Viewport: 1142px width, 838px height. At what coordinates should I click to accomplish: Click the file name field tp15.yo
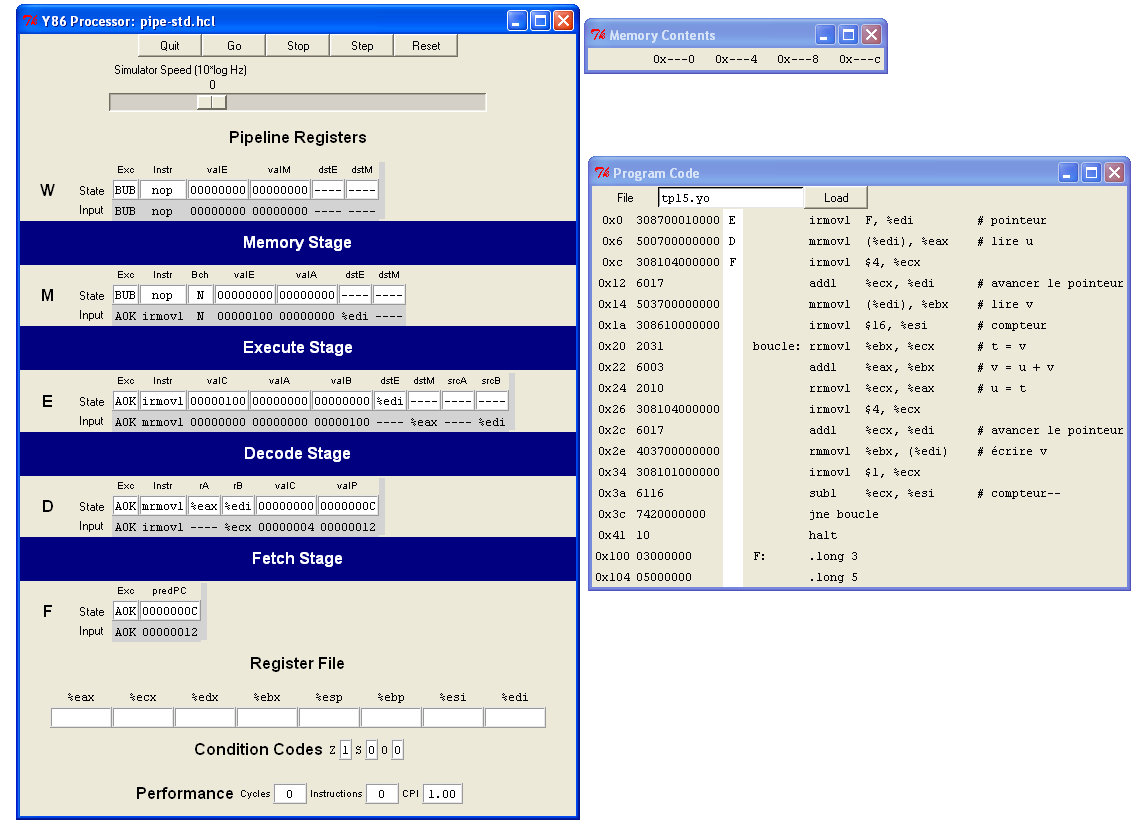(x=731, y=197)
